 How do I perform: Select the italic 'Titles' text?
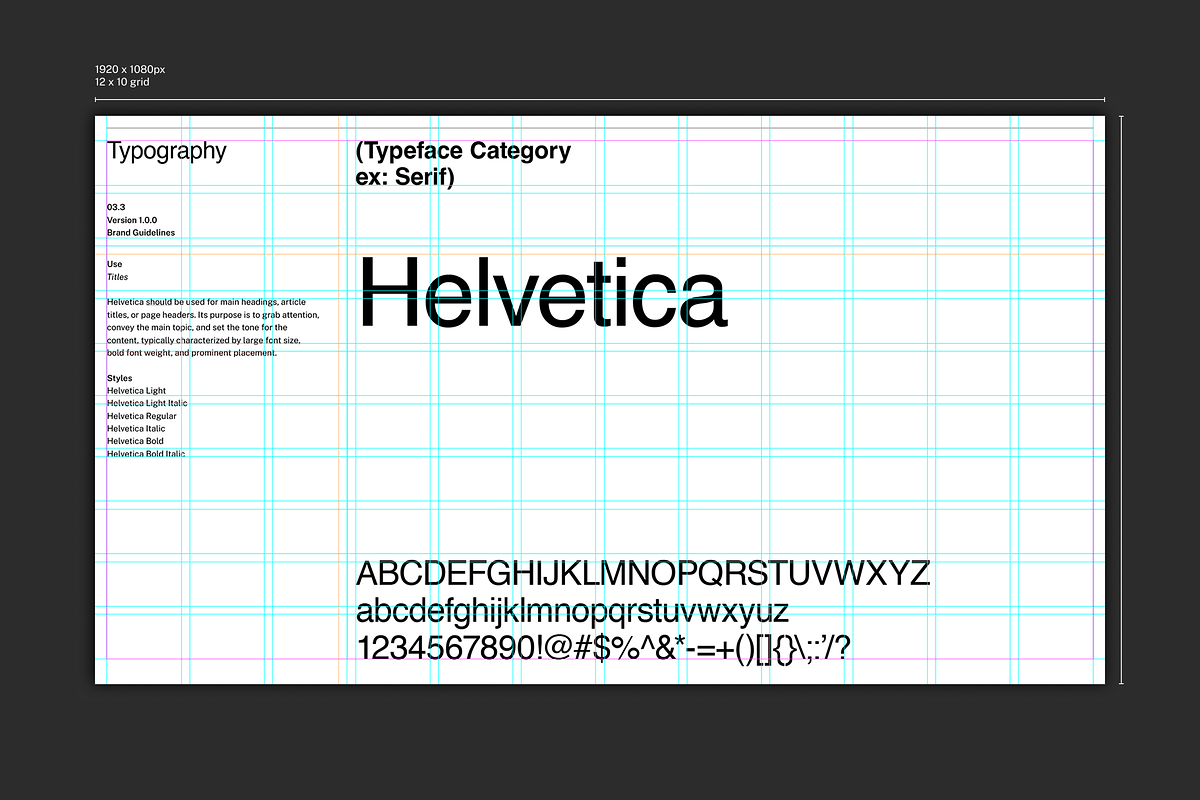[117, 277]
